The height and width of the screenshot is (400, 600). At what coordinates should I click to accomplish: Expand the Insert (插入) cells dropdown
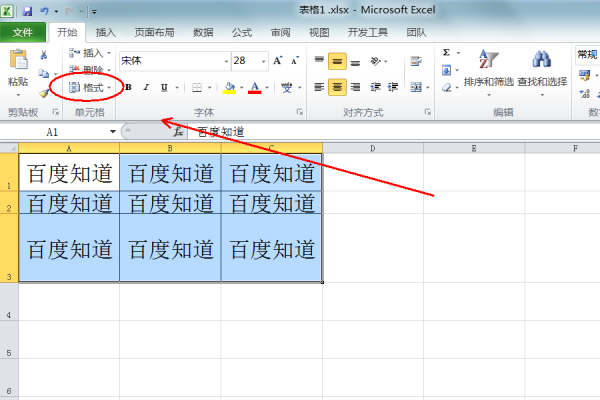click(x=109, y=53)
